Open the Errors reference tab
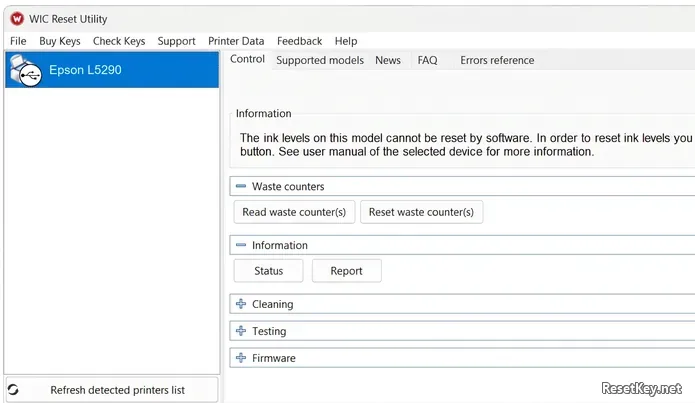 (497, 60)
